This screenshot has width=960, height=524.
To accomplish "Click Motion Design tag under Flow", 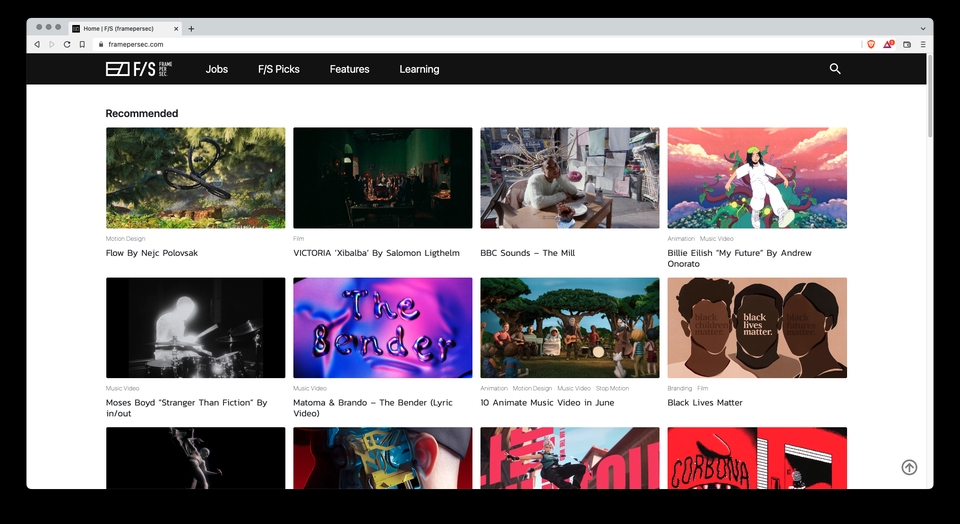I will coord(126,239).
